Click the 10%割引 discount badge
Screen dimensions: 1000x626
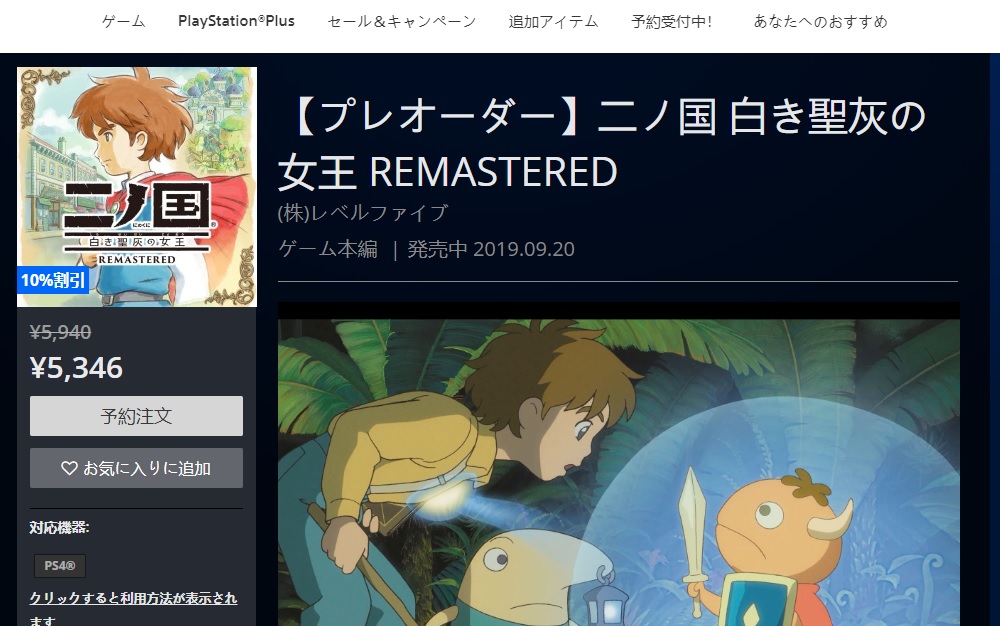pyautogui.click(x=54, y=280)
